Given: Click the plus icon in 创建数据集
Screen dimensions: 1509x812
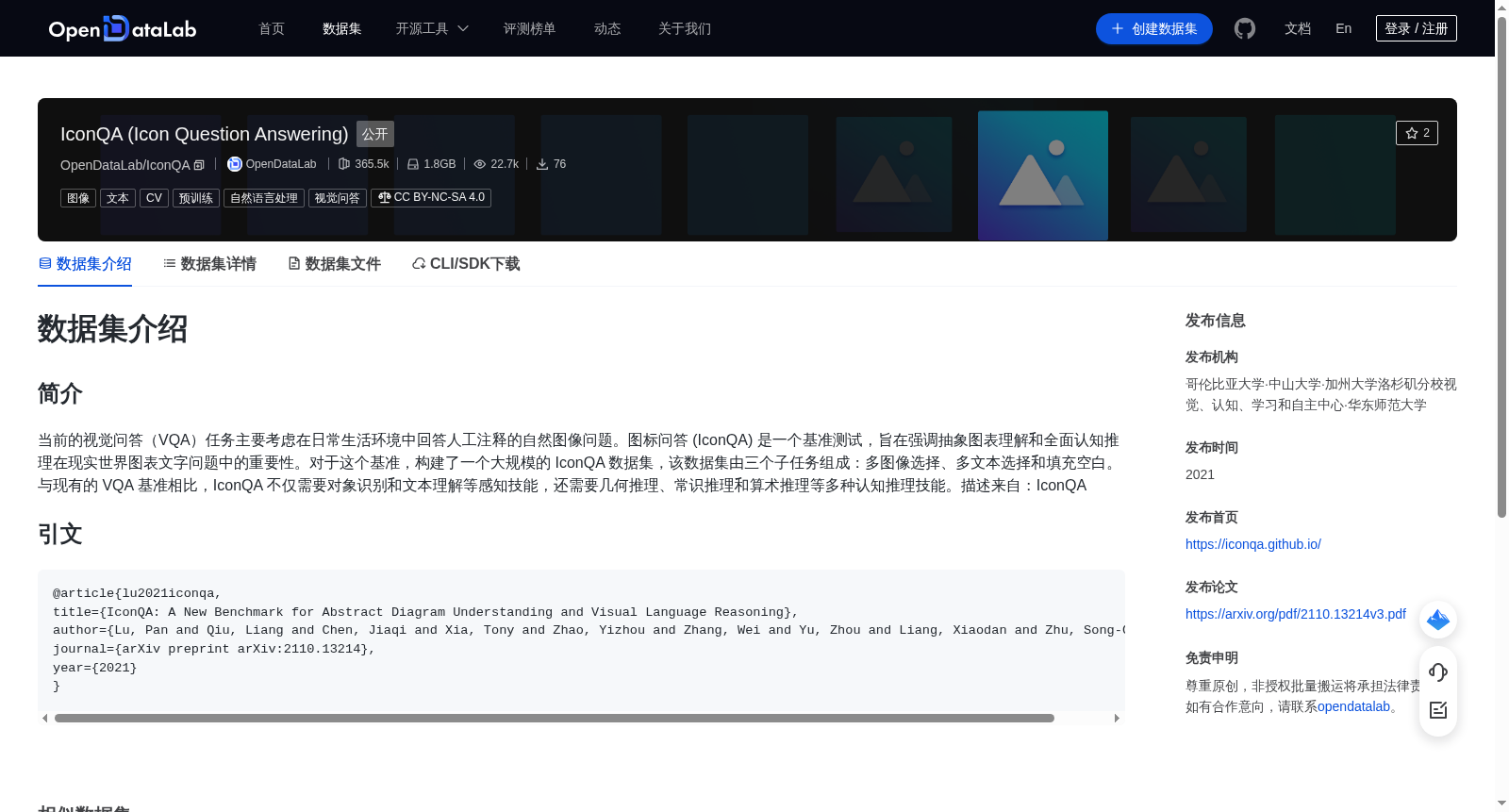Looking at the screenshot, I should pyautogui.click(x=1118, y=28).
